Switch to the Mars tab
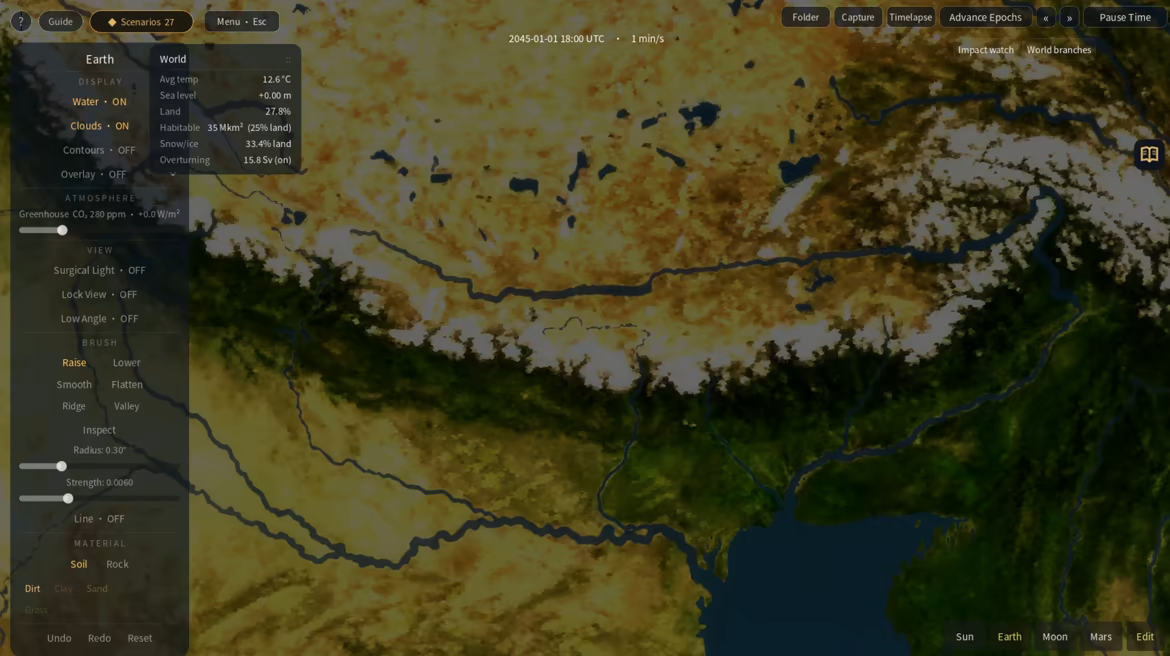 click(x=1101, y=637)
